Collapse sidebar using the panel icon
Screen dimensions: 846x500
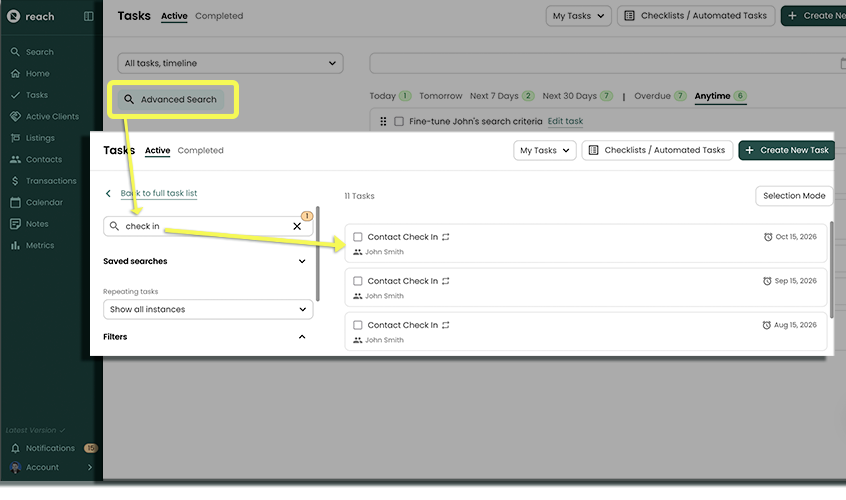tap(89, 16)
